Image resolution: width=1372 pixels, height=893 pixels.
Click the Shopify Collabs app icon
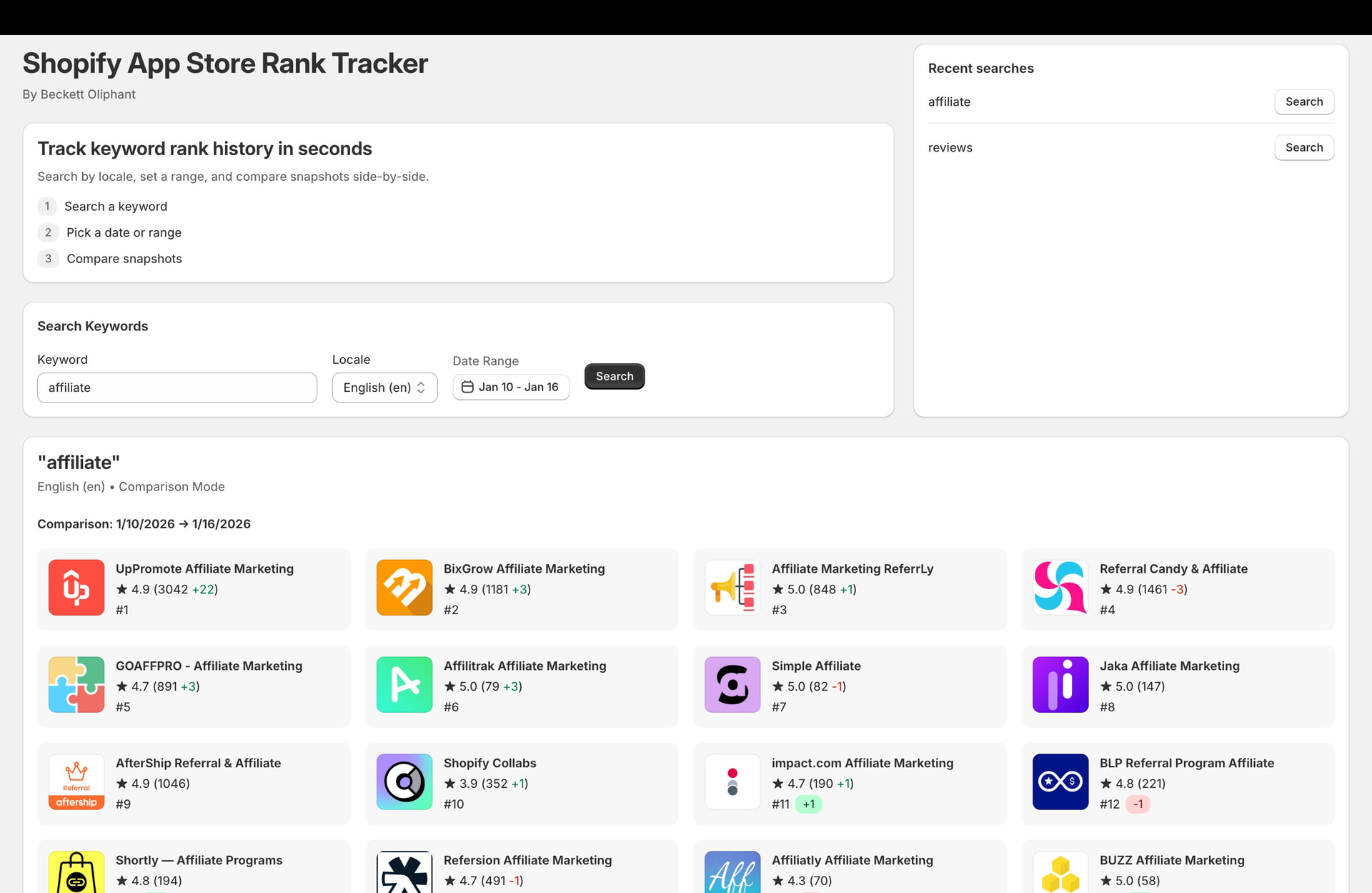click(x=404, y=782)
